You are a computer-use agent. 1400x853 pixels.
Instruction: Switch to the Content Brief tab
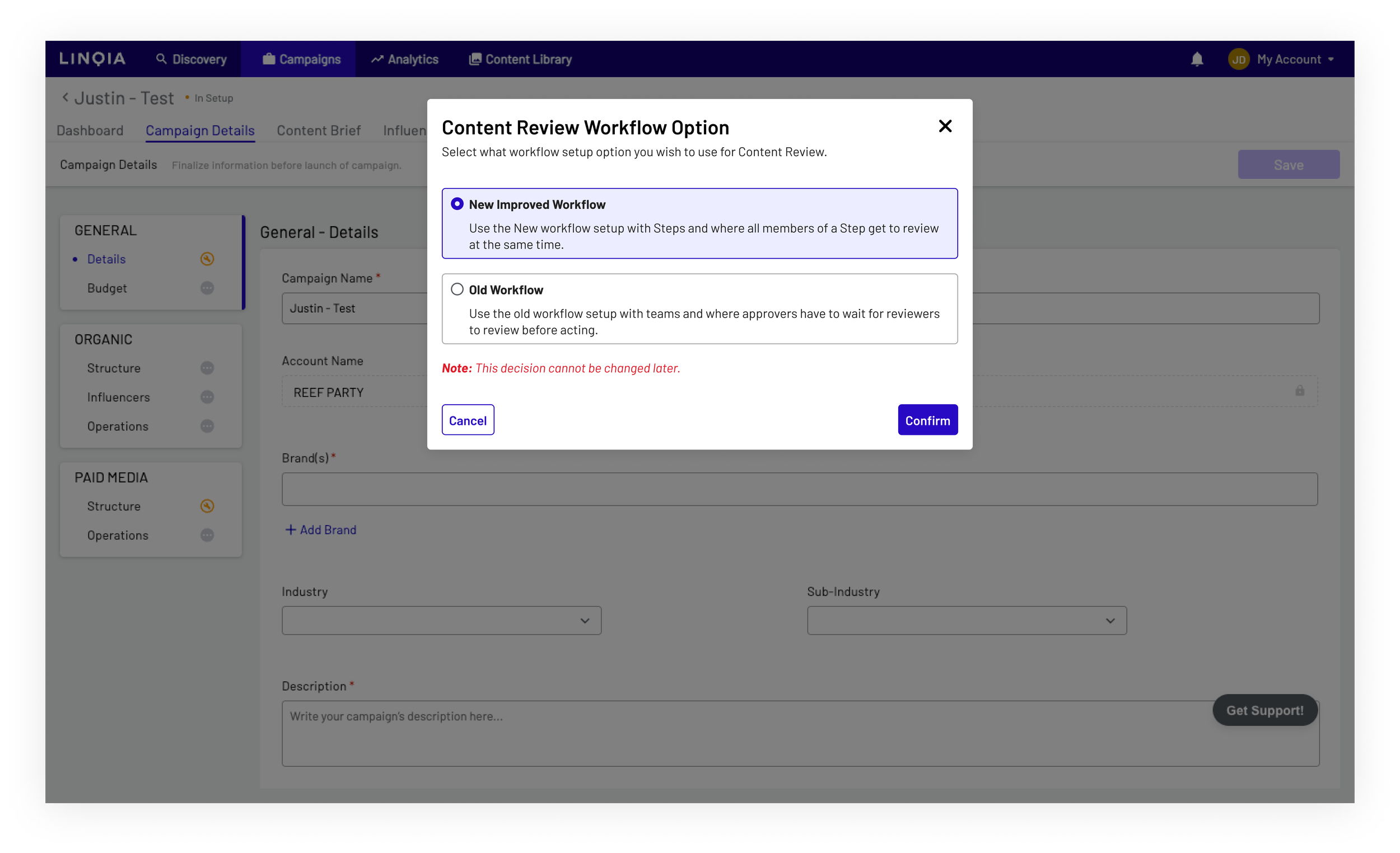[x=318, y=130]
